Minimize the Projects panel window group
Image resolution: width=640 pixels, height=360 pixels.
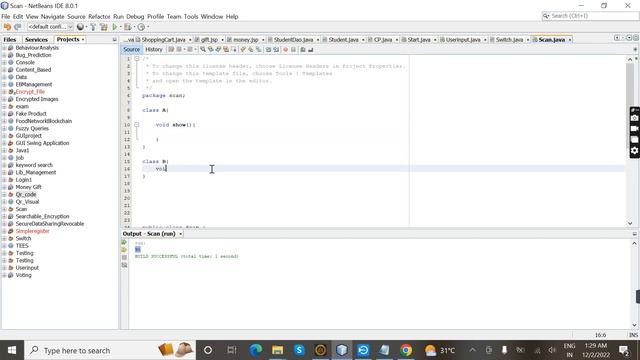tap(114, 40)
